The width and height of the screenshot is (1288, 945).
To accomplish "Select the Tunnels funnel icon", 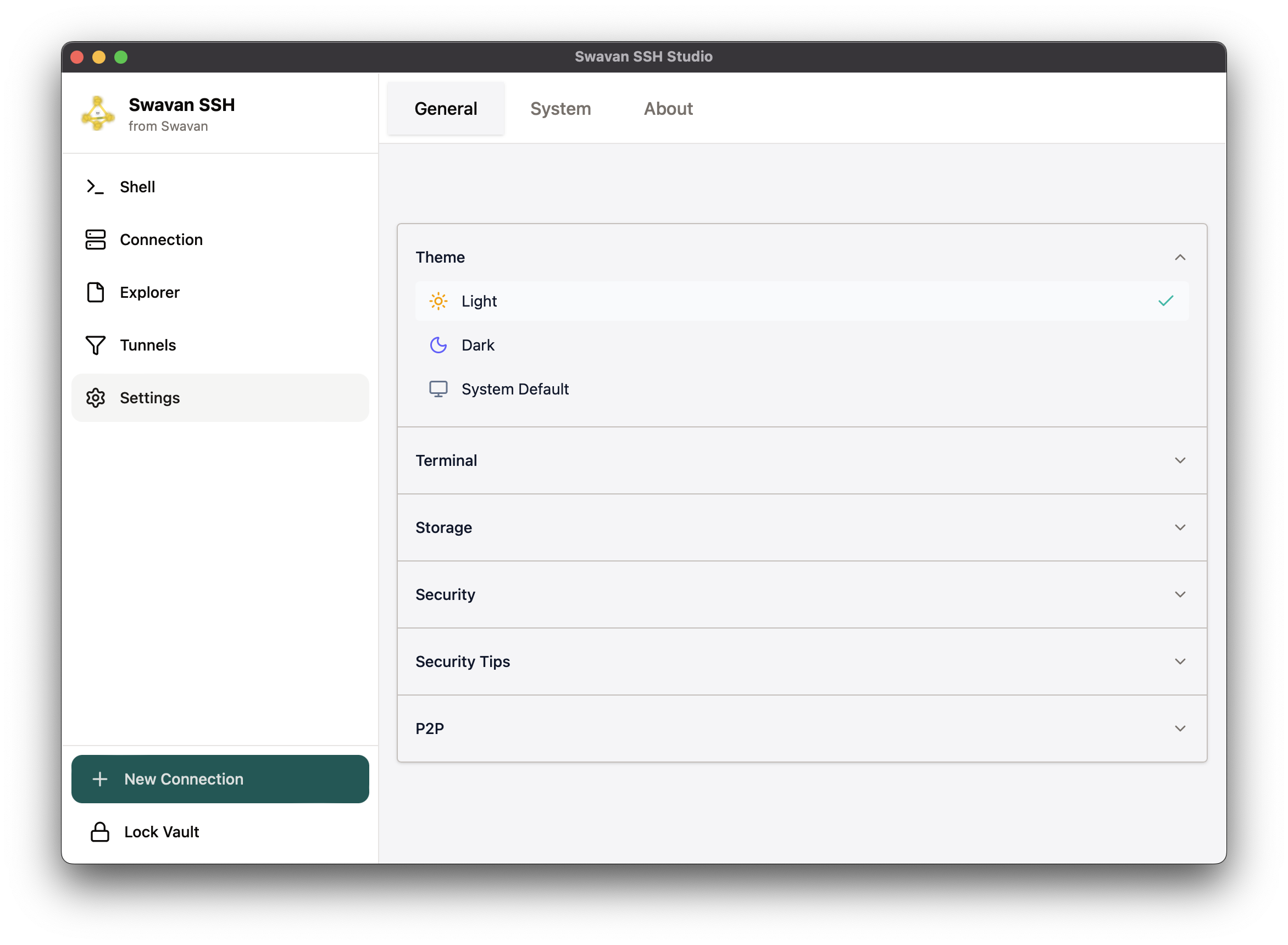I will click(x=95, y=345).
